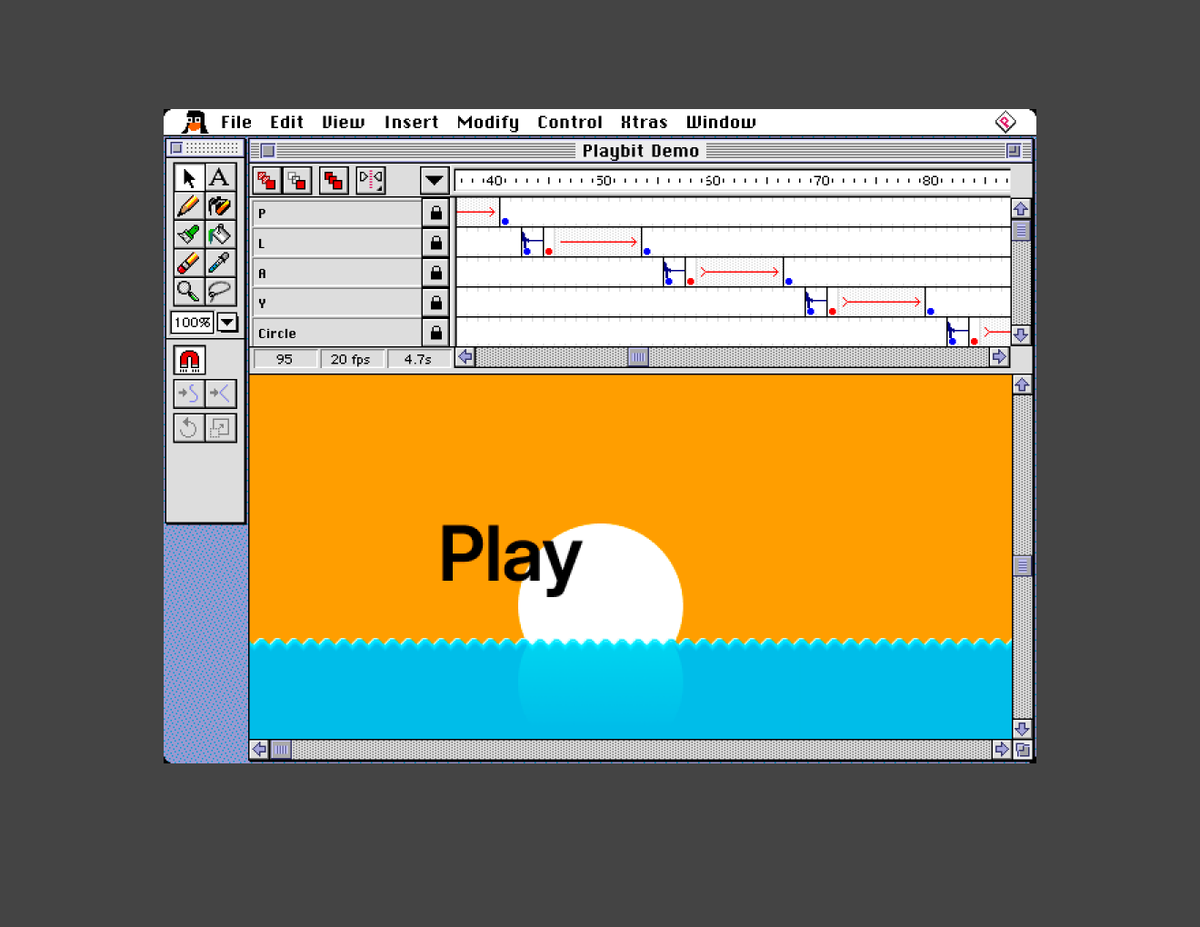Click the timeline ruler at frame 40

point(494,181)
